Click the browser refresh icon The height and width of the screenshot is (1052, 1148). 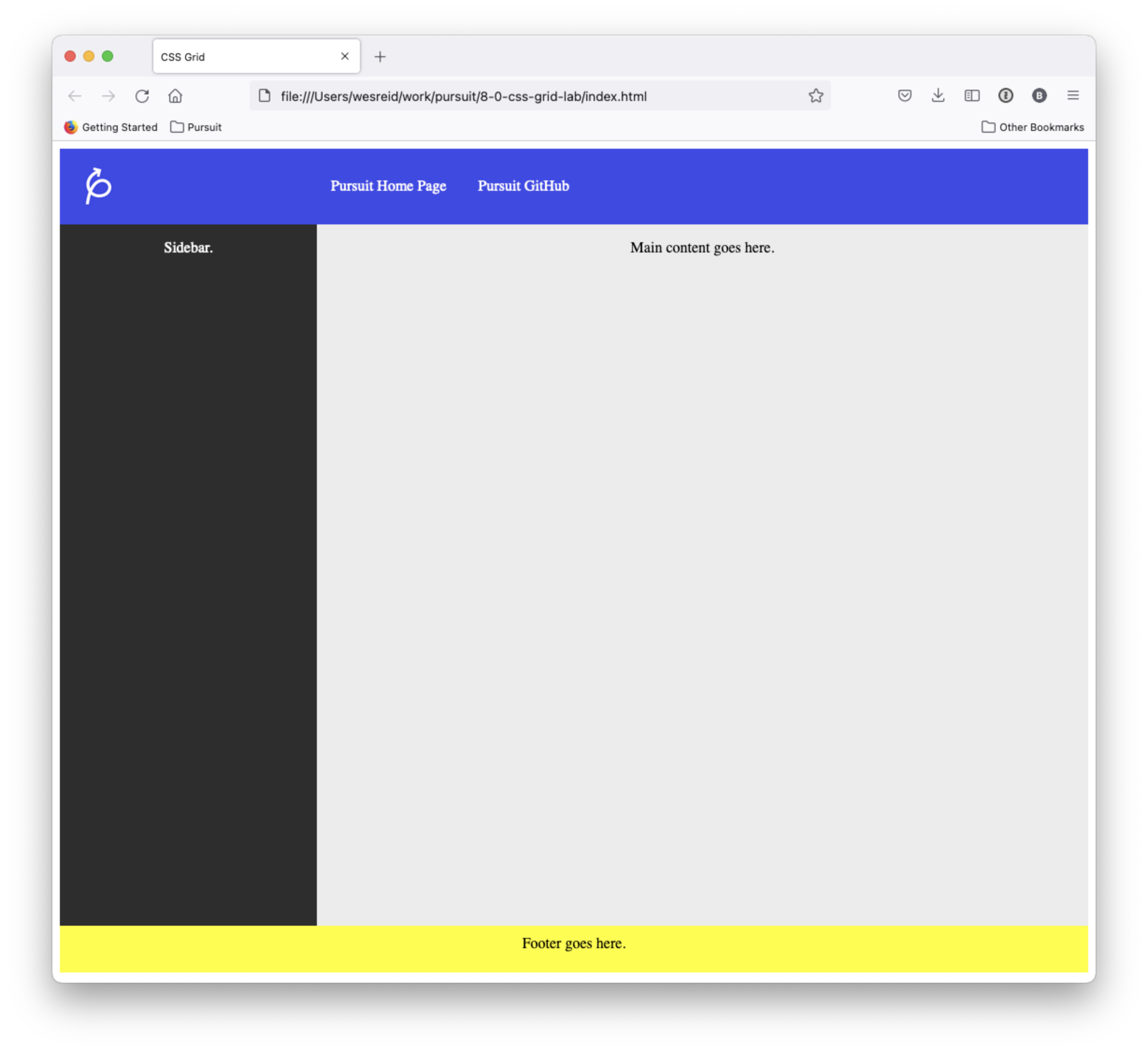point(144,97)
